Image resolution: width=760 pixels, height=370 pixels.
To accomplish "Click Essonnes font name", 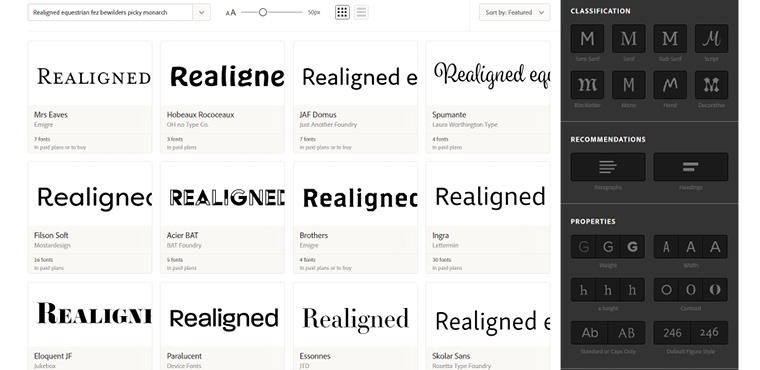I will click(x=315, y=356).
